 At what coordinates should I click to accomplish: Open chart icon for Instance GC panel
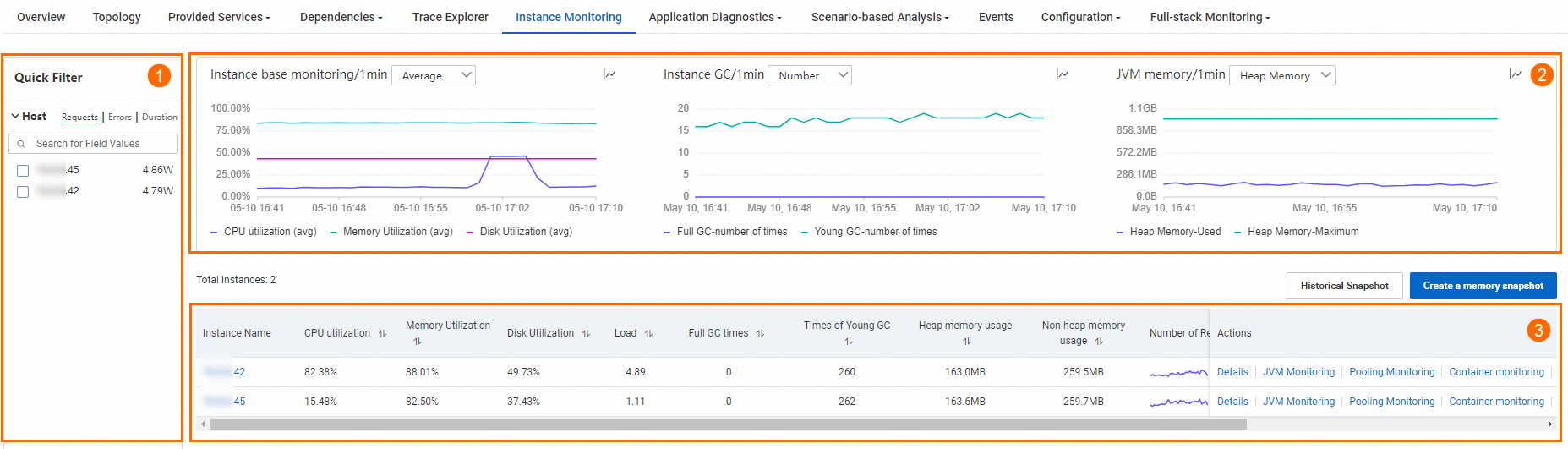tap(1063, 74)
